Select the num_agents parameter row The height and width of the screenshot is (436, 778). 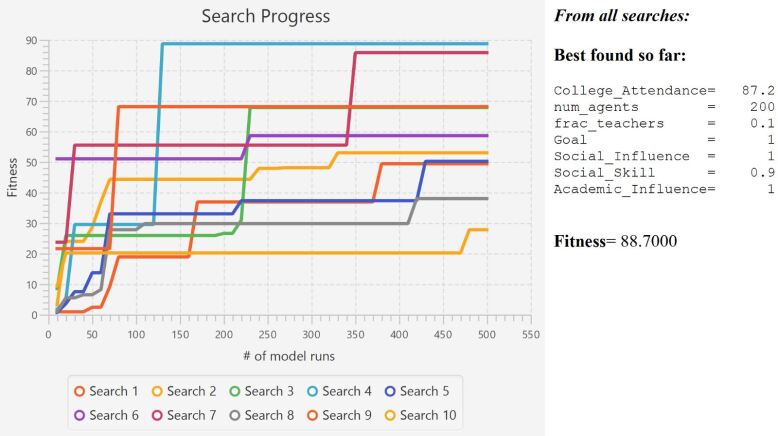[664, 107]
